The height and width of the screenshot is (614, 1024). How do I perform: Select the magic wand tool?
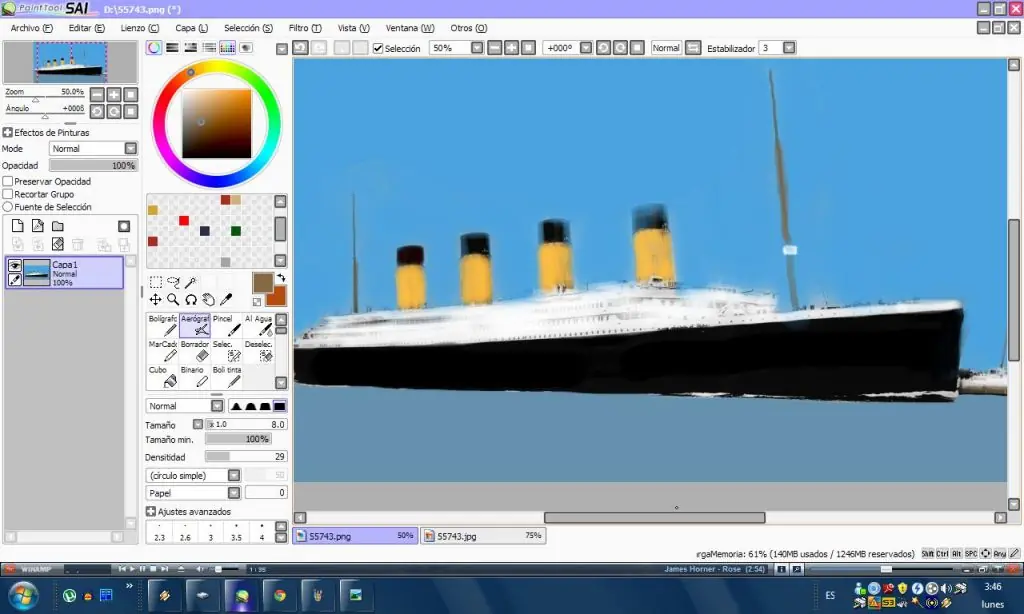tap(191, 282)
